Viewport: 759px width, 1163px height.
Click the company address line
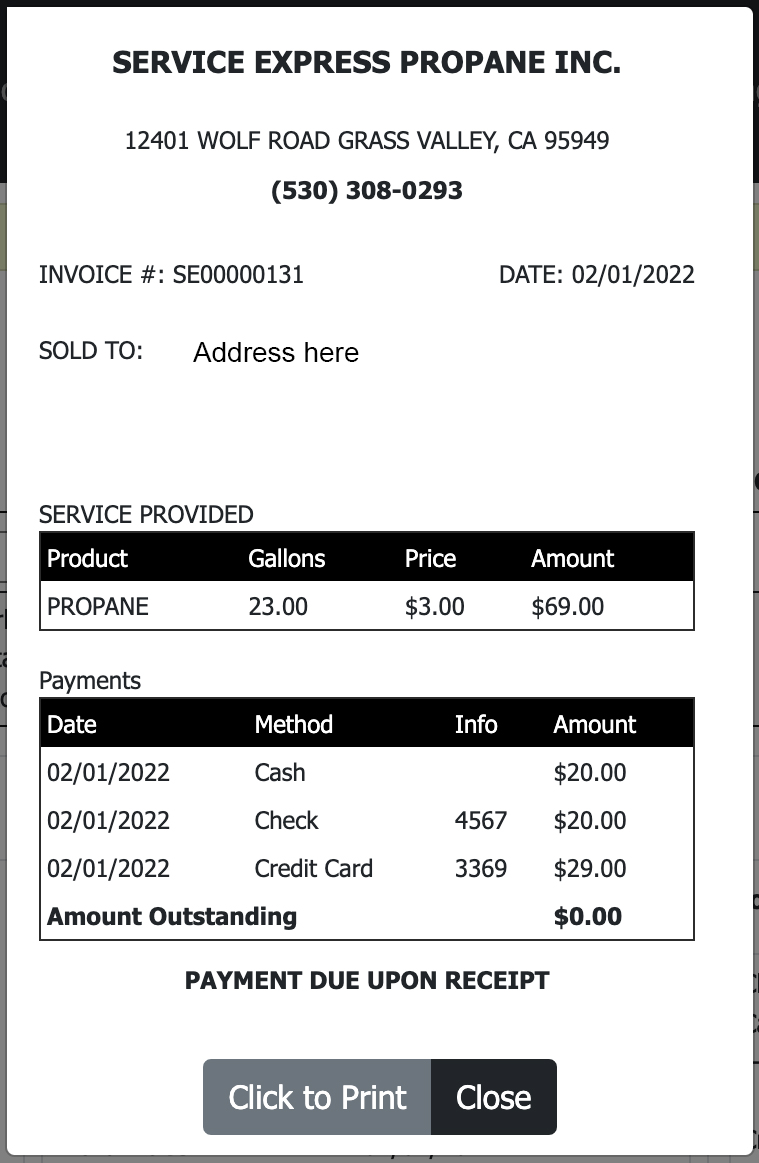(x=367, y=140)
